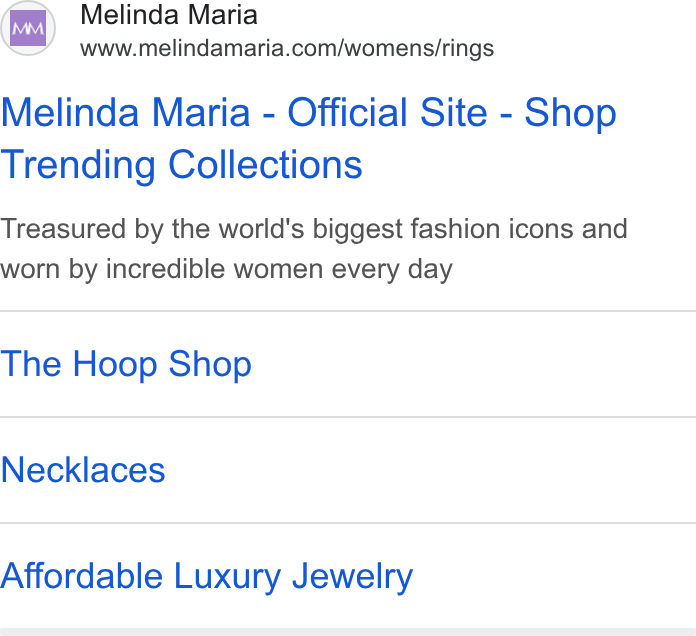Screen dimensions: 696x636
Task: Click the 'Trending Collections' line of the headline
Action: (x=182, y=165)
